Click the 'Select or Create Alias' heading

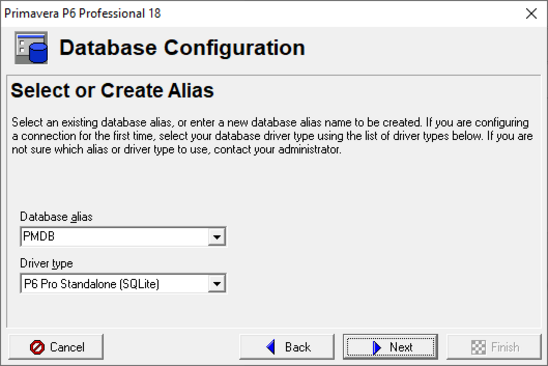[x=112, y=91]
